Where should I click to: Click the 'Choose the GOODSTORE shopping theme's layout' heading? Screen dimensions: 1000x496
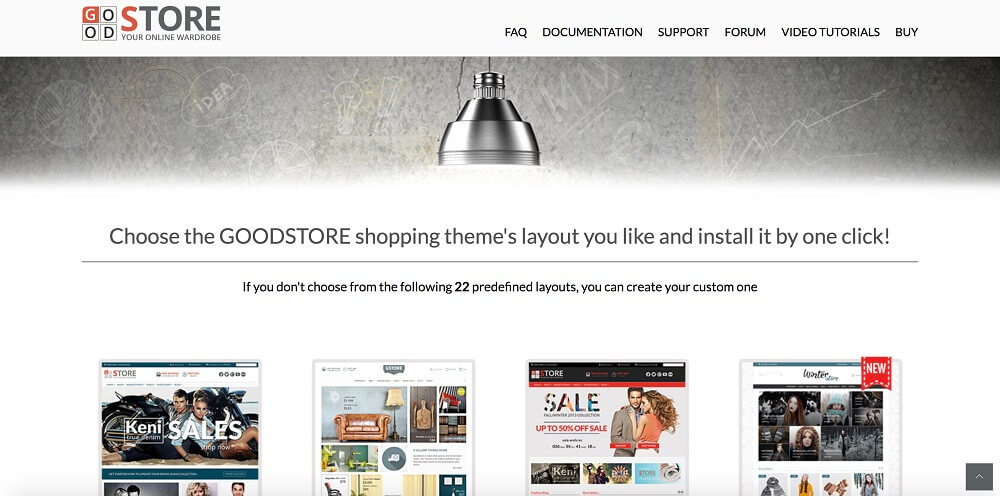pyautogui.click(x=499, y=236)
